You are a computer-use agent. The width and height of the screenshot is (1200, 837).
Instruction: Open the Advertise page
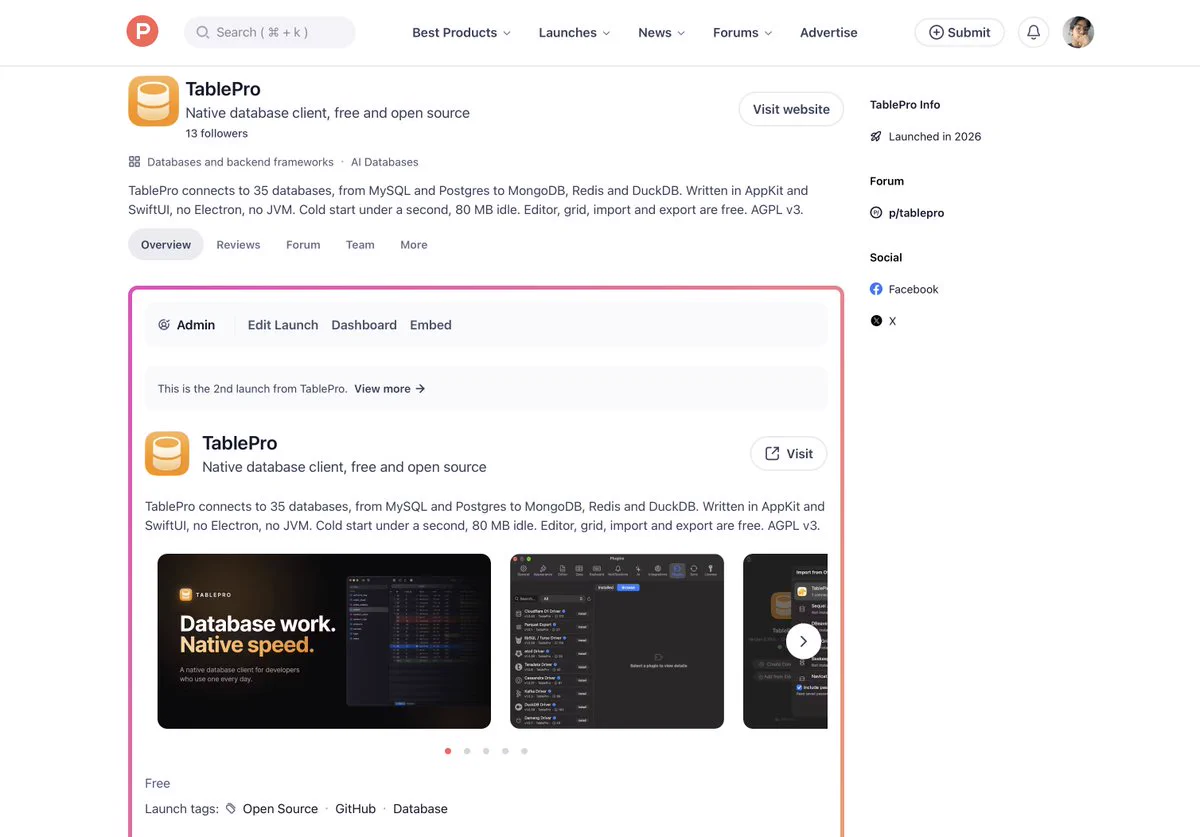(x=829, y=32)
